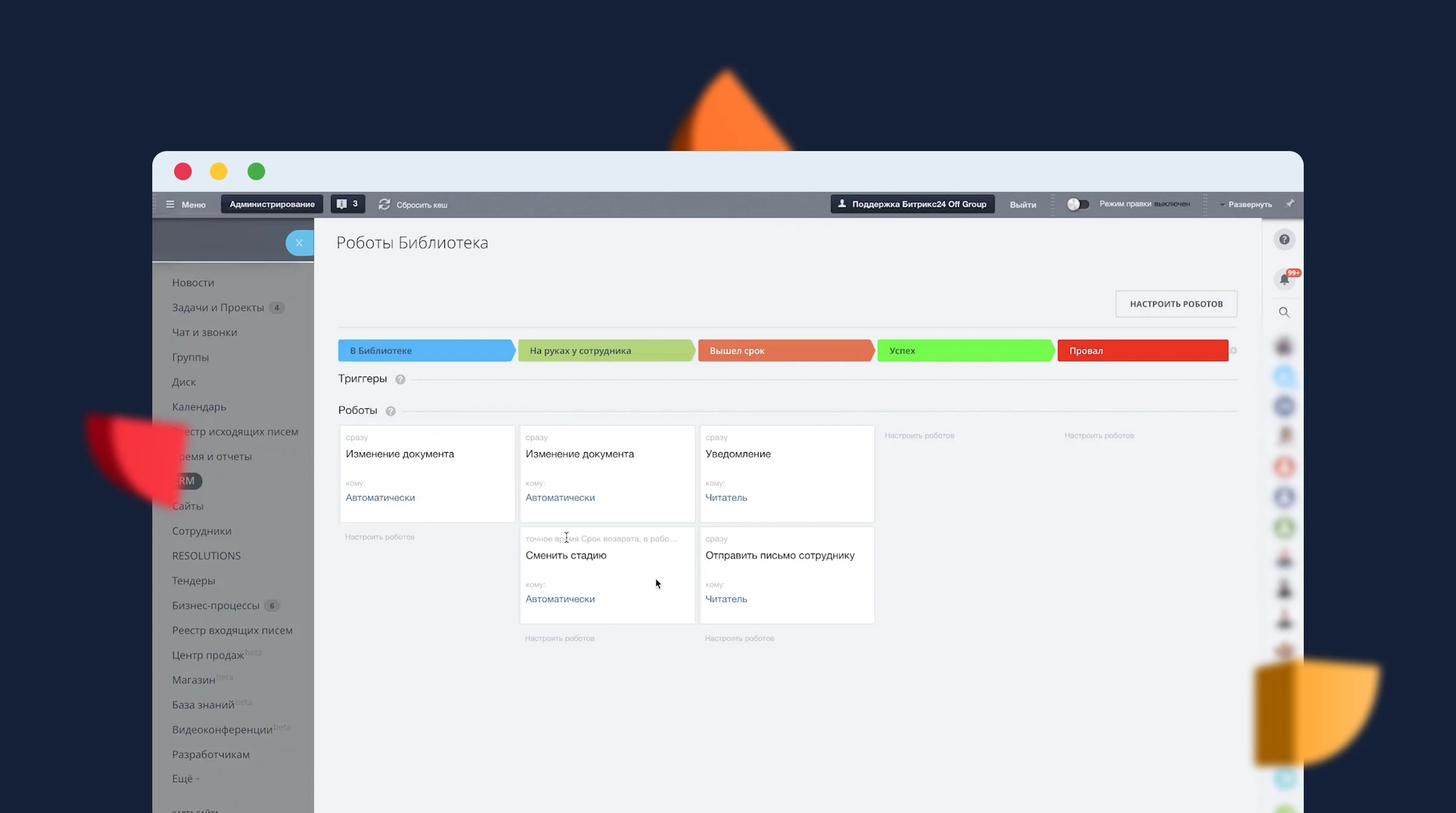Click the НАСТРОИТЬ РОБОТОВ button
1456x813 pixels.
(x=1176, y=304)
